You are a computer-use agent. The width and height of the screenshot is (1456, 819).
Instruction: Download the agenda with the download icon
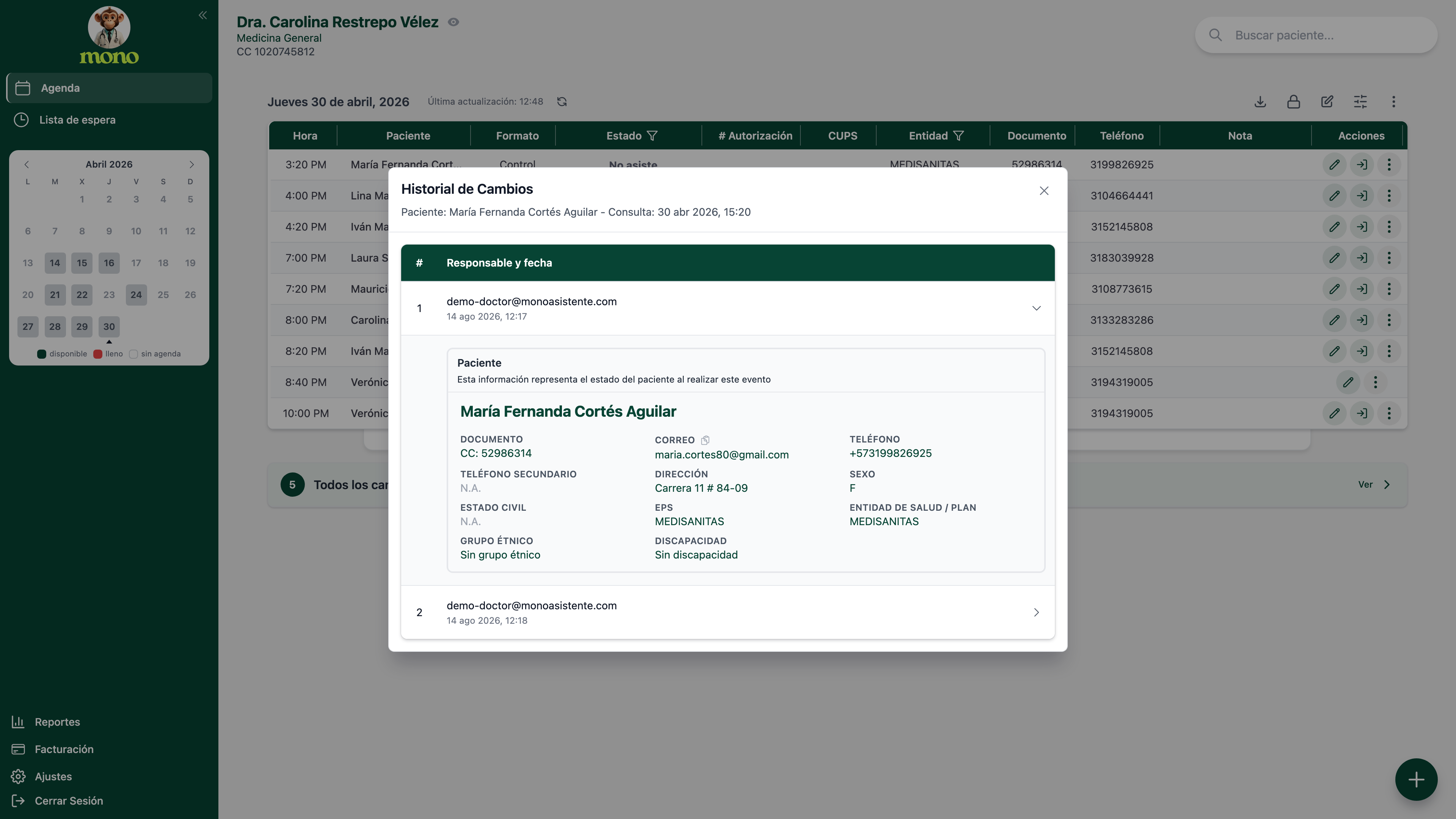click(x=1260, y=102)
